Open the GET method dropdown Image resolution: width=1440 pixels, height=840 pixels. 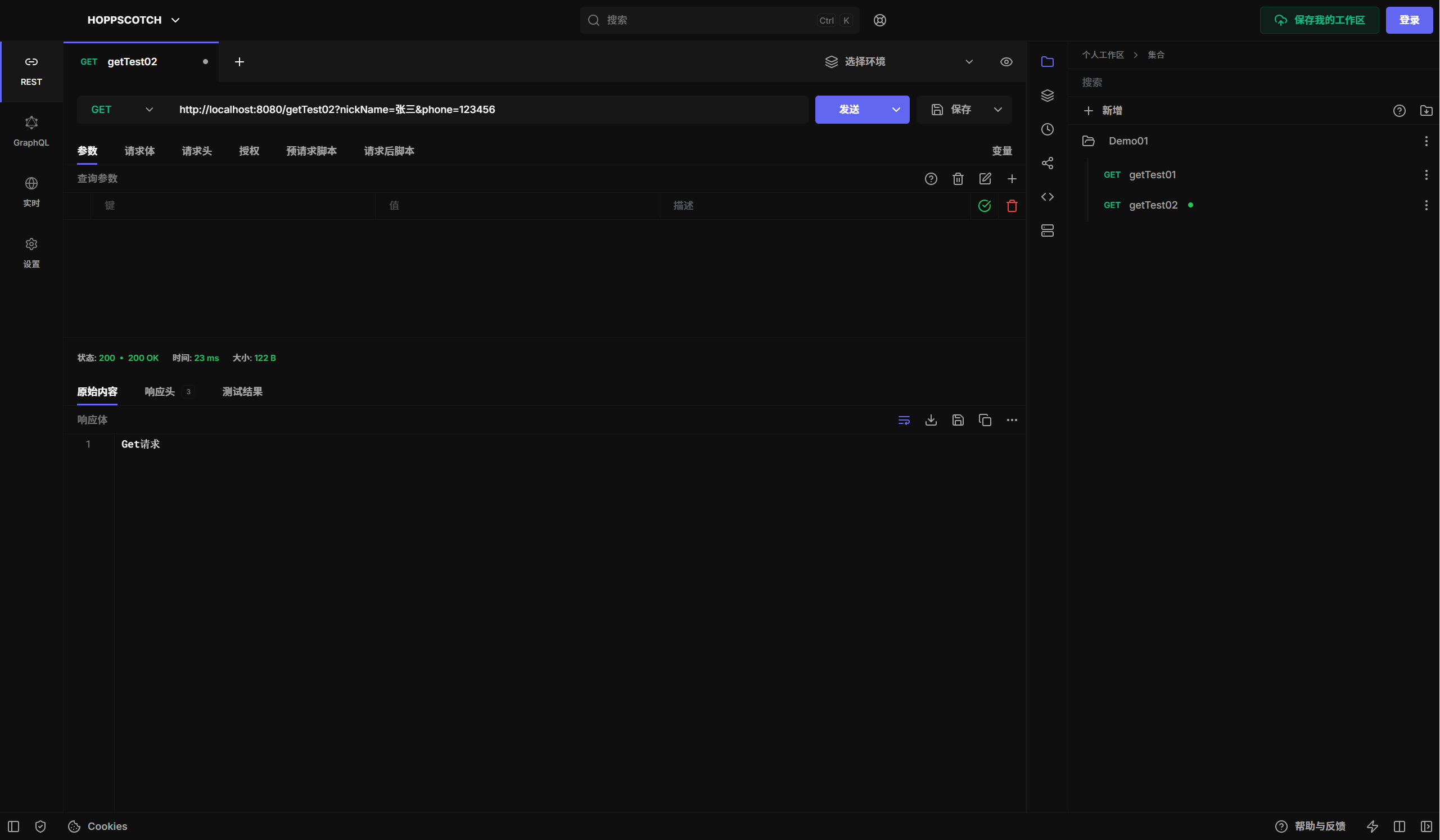pyautogui.click(x=121, y=110)
